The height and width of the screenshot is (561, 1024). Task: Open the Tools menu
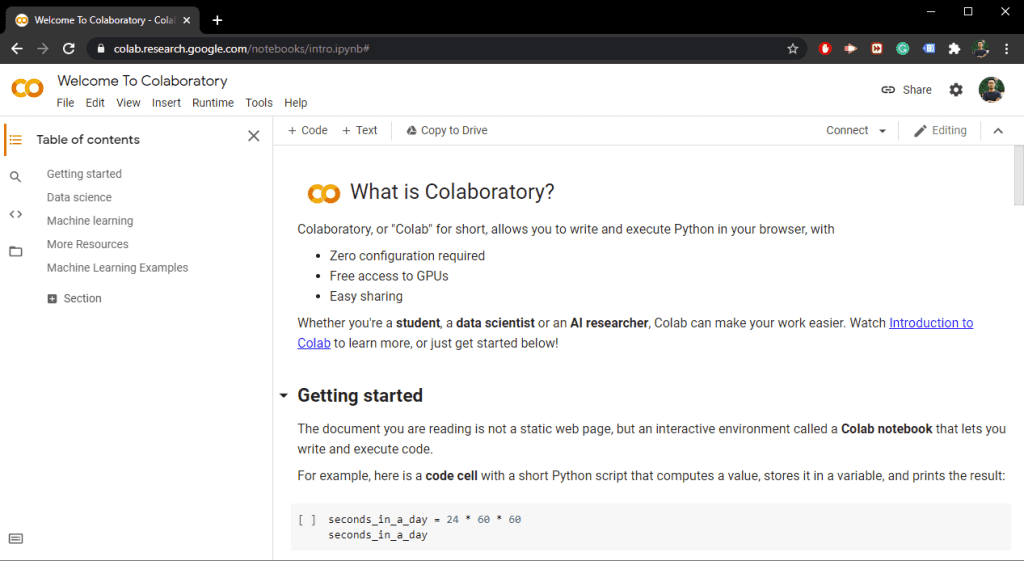pos(259,103)
